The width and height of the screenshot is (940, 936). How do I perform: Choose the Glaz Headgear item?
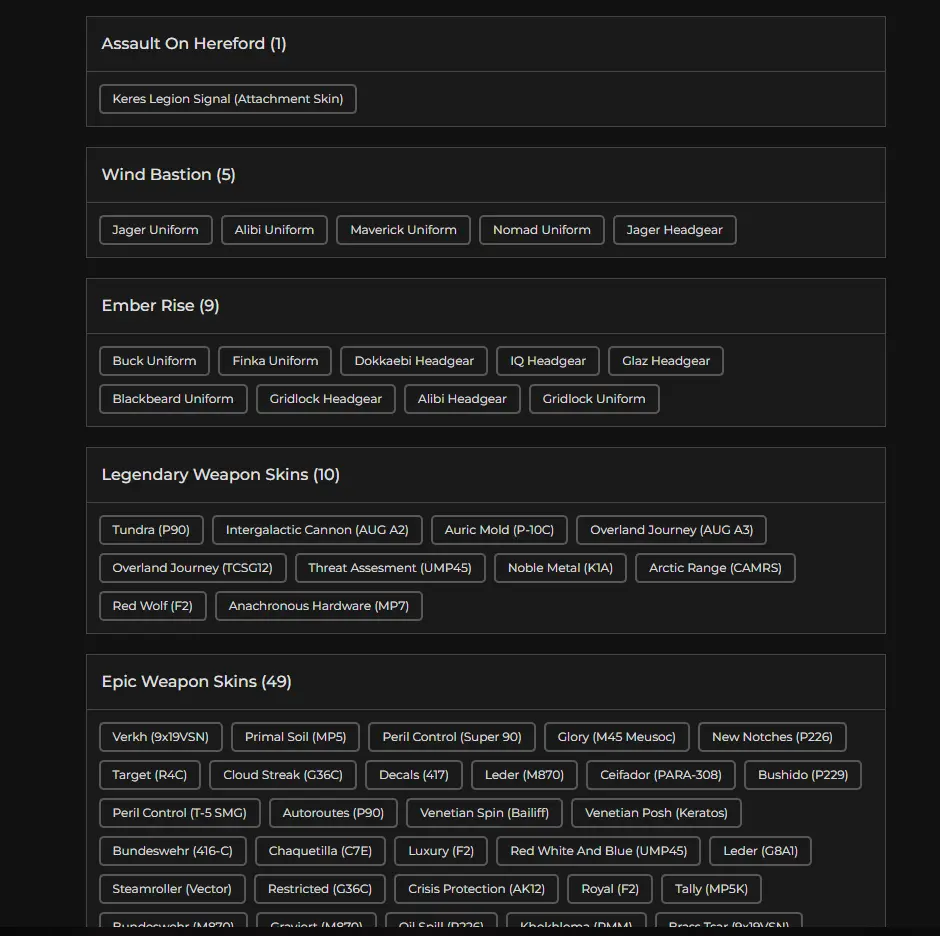point(665,361)
